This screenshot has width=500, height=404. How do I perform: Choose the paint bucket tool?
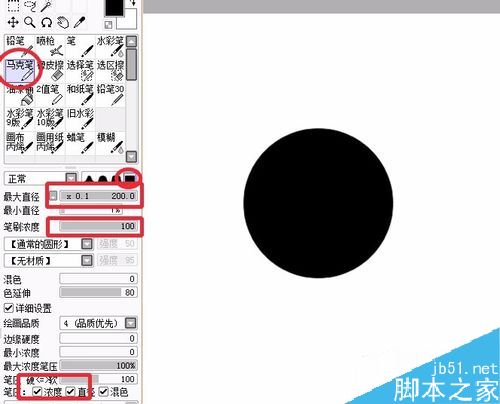click(x=20, y=95)
